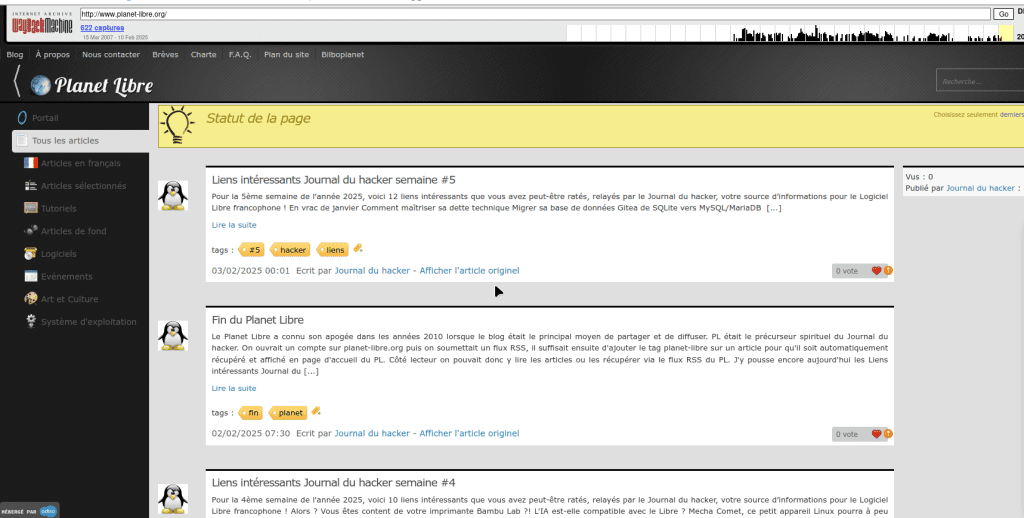Click the Recherche search box
The height and width of the screenshot is (518, 1024).
pyautogui.click(x=980, y=81)
